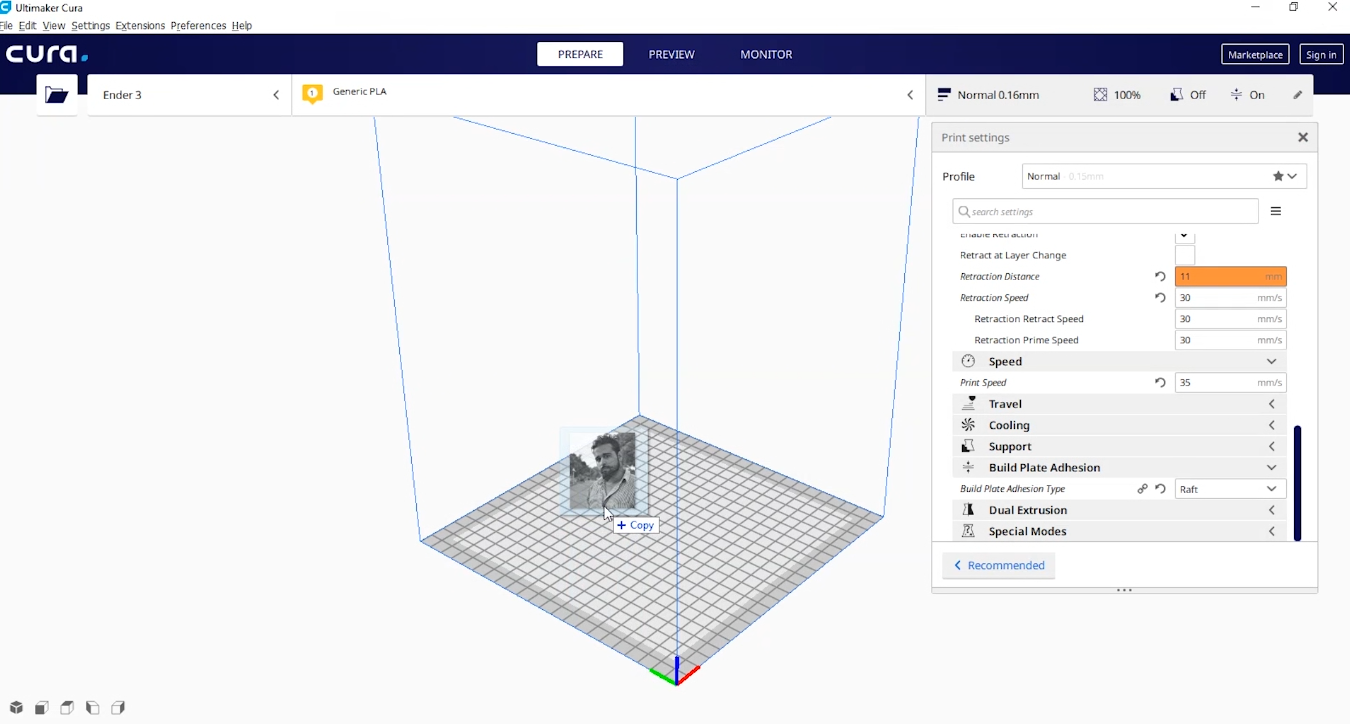
Task: Select the PREPARE stage tab
Action: click(580, 54)
